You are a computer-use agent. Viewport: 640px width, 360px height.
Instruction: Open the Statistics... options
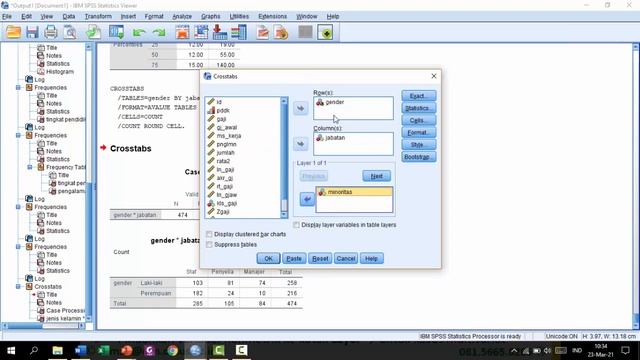419,108
